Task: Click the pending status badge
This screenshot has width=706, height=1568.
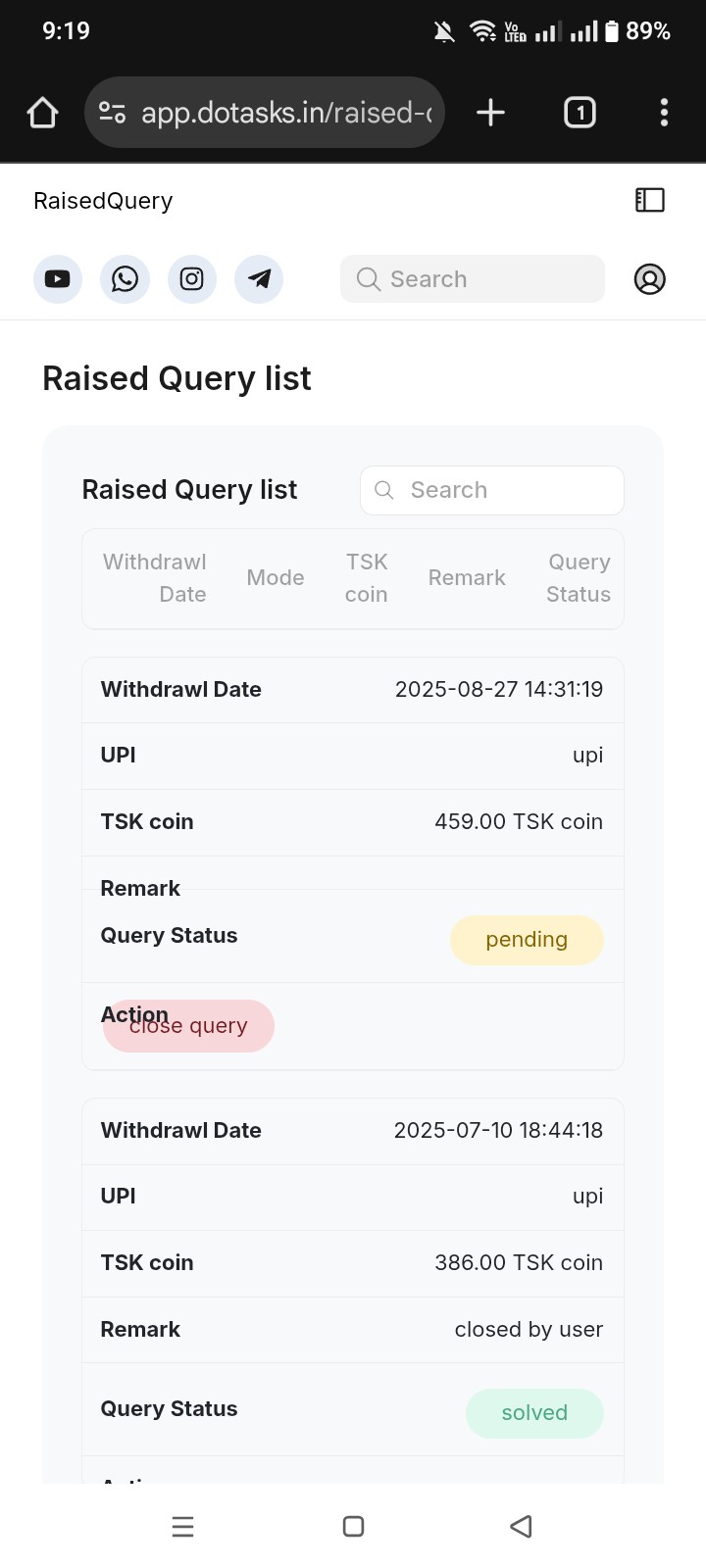Action: point(527,940)
